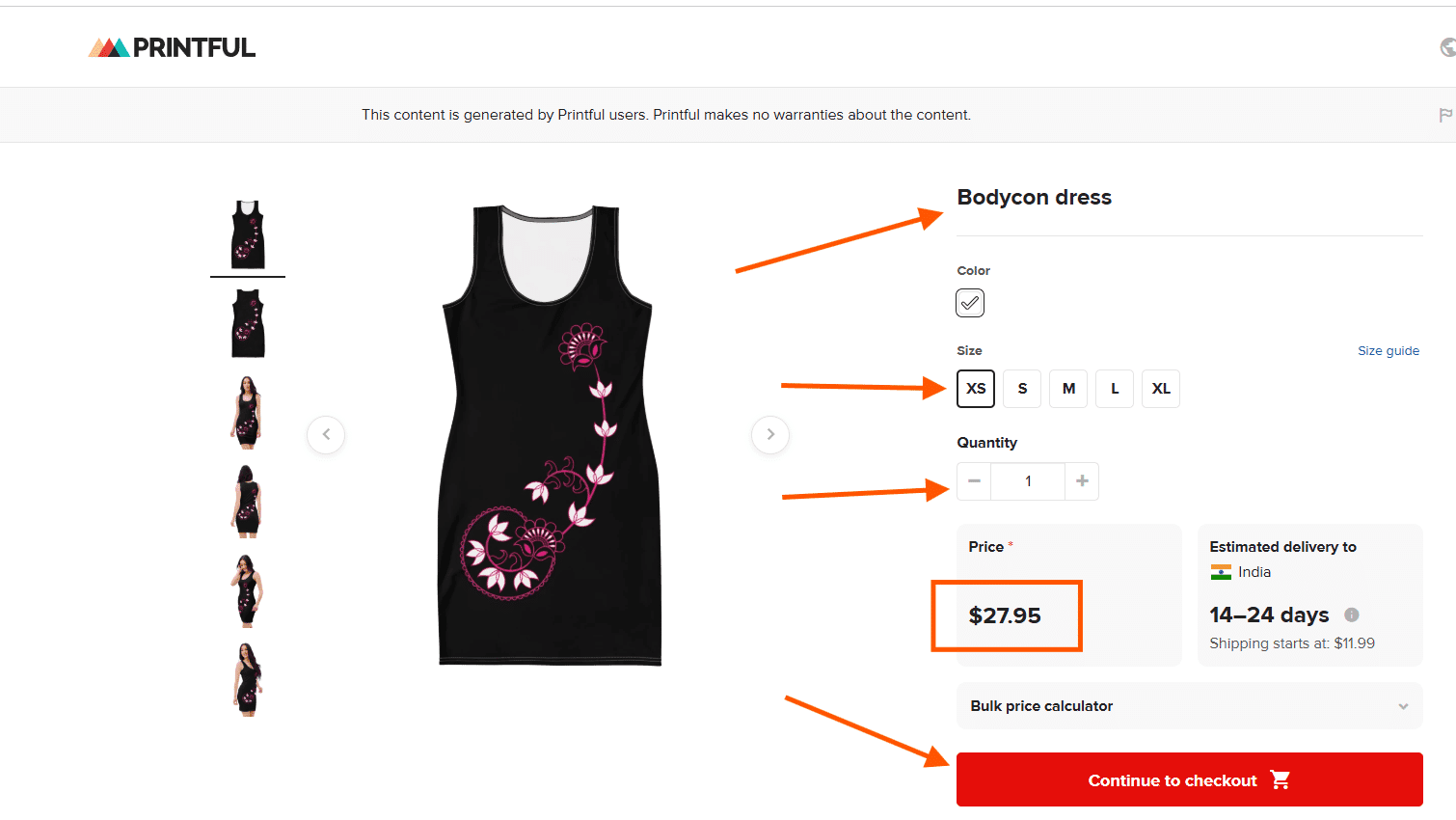
Task: Click the flag icon to report content
Action: [1446, 114]
